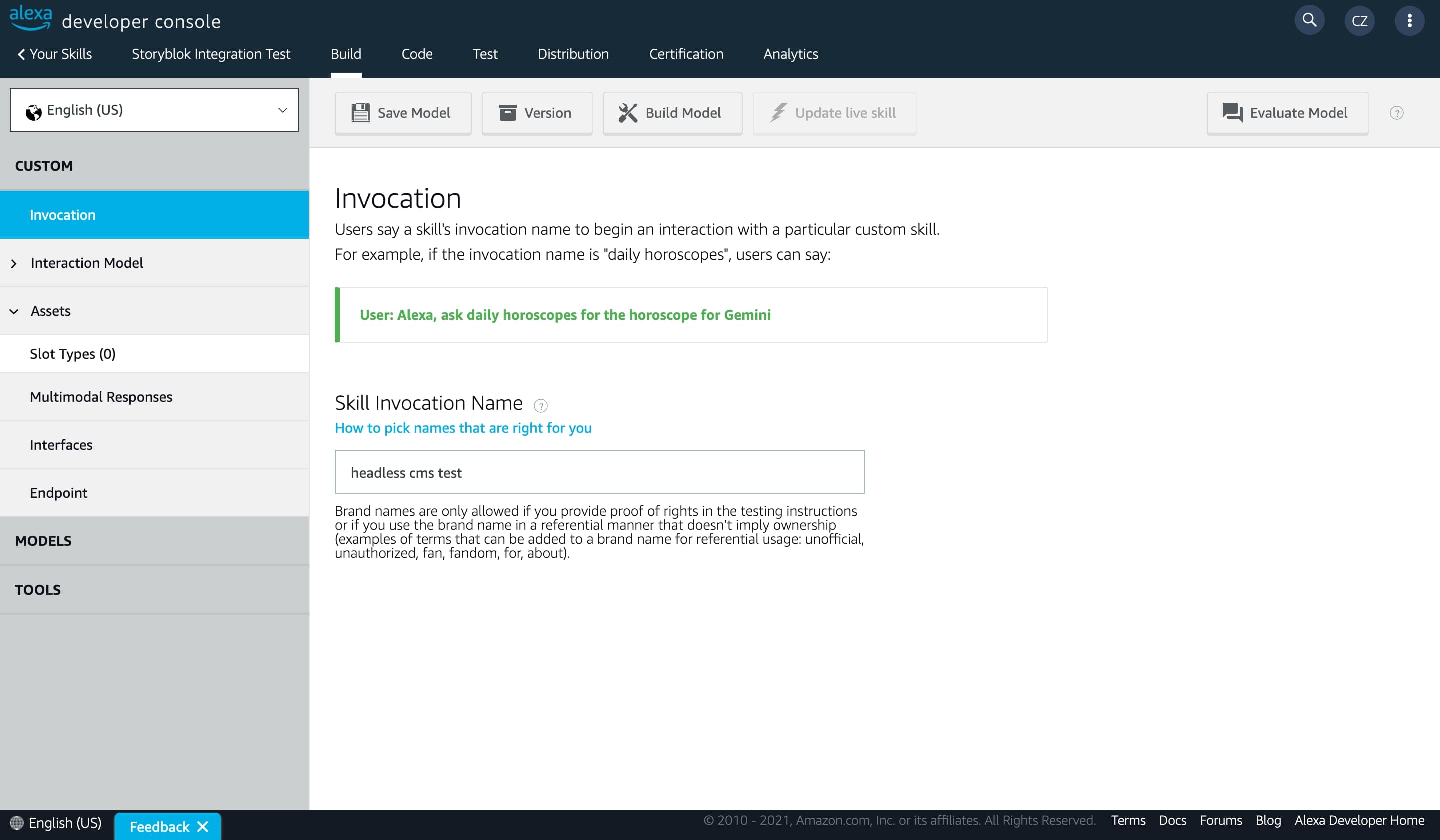Viewport: 1440px width, 840px height.
Task: Open the Terms footer link
Action: (1128, 820)
